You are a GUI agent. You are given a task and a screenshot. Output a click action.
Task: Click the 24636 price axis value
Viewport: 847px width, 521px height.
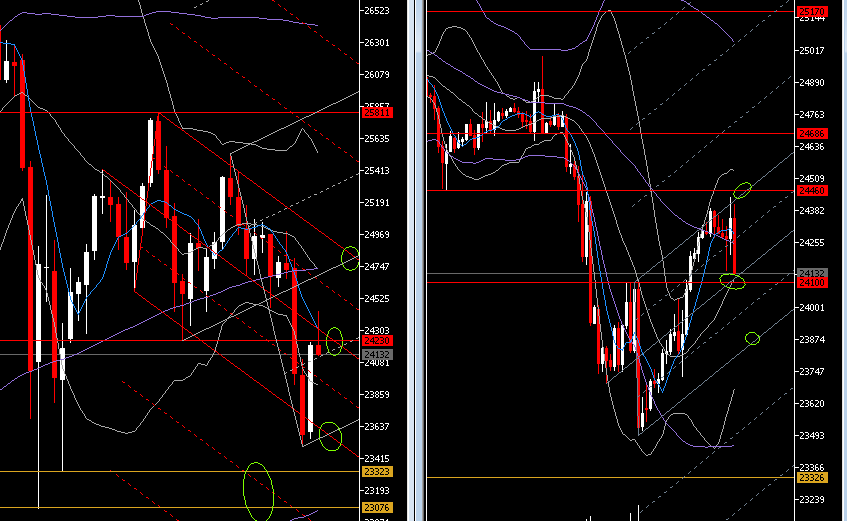coord(812,146)
